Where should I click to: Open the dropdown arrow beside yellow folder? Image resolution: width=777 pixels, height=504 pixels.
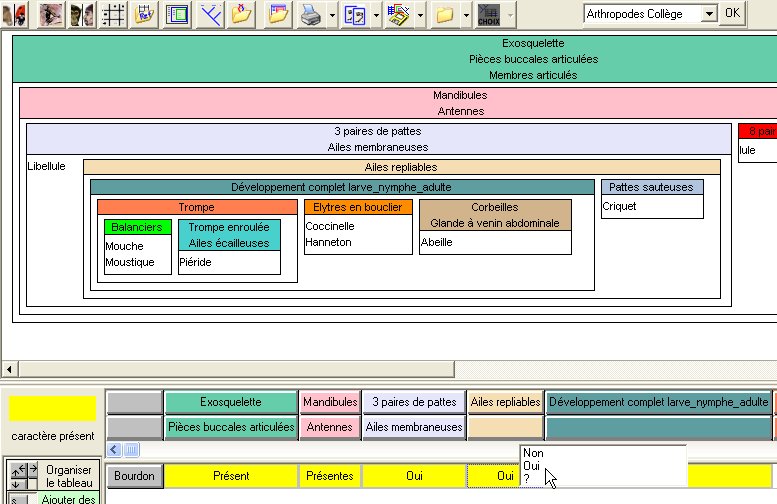[464, 15]
